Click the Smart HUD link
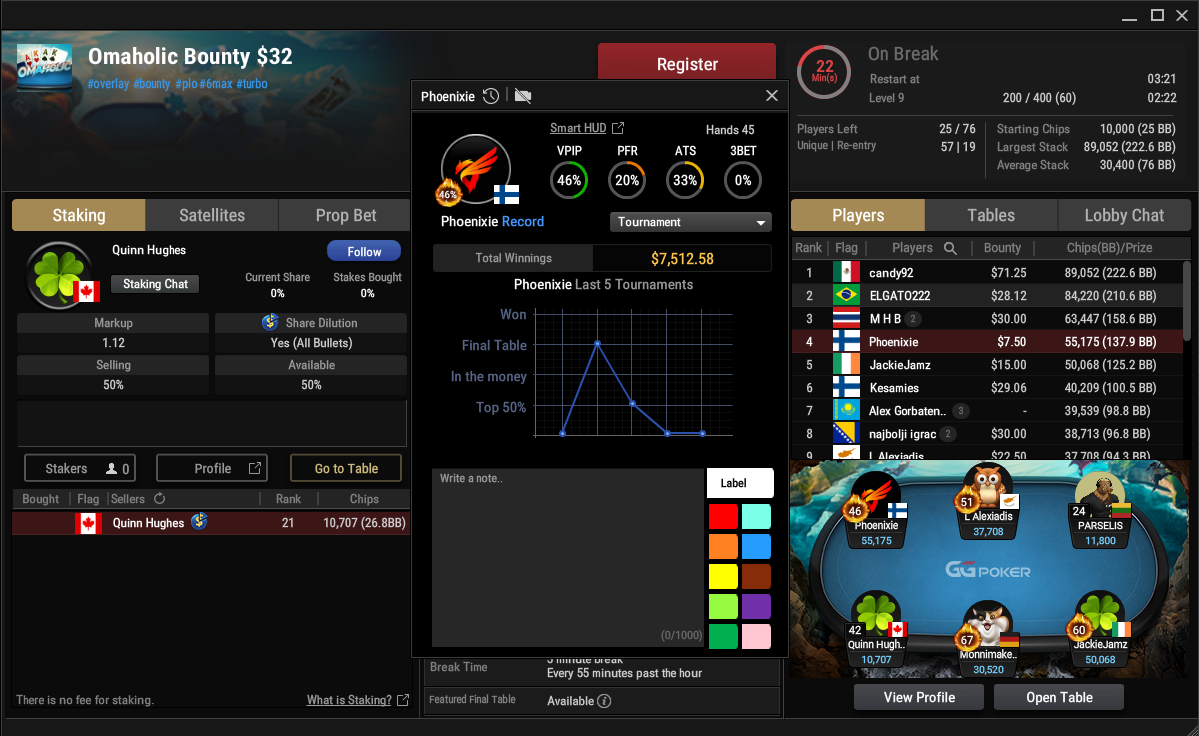This screenshot has width=1199, height=736. pos(577,128)
